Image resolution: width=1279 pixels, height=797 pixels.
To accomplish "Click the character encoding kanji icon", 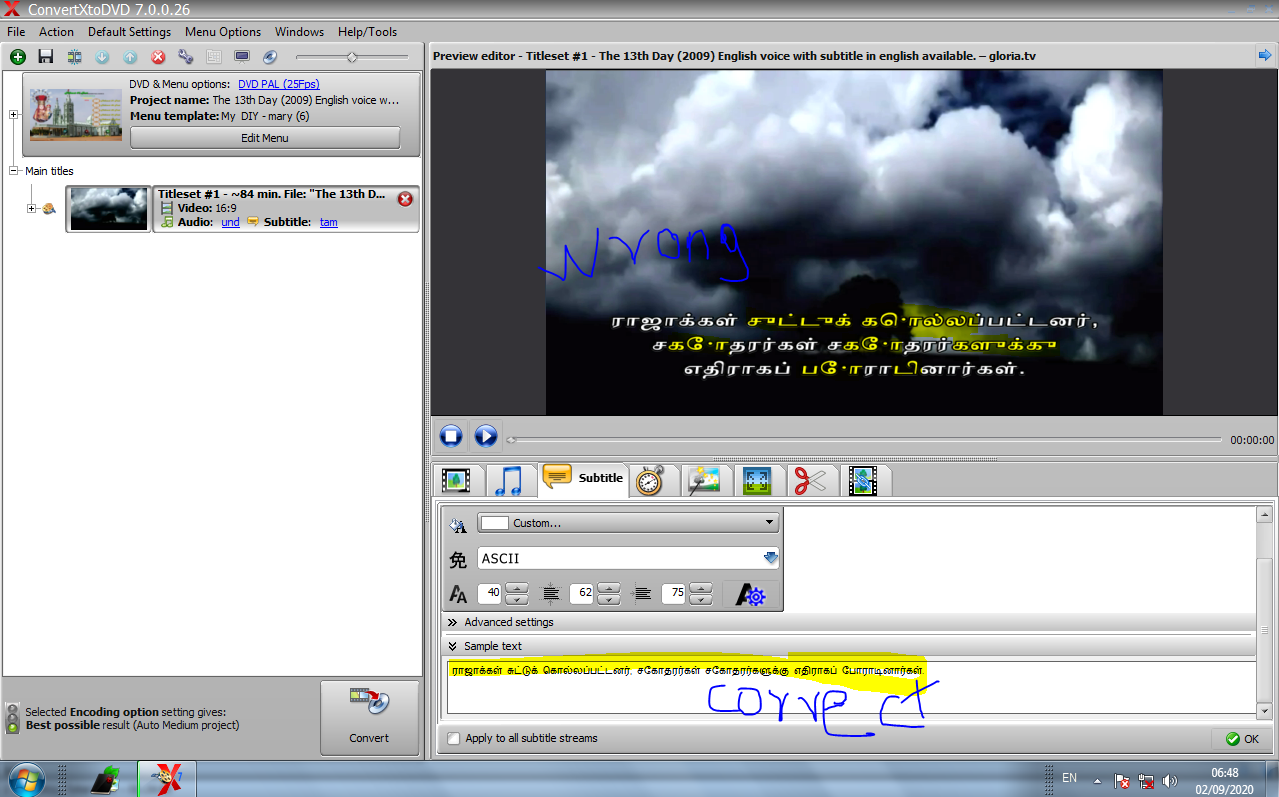I will pyautogui.click(x=458, y=559).
